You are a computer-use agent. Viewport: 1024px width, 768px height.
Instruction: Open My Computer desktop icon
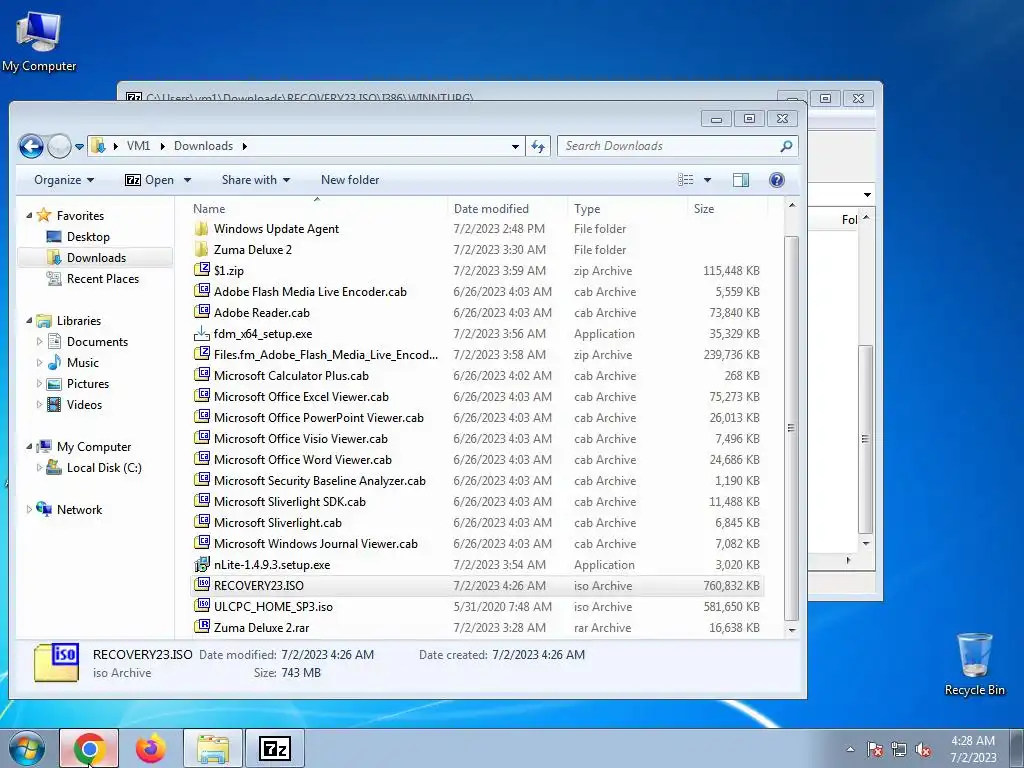point(39,42)
